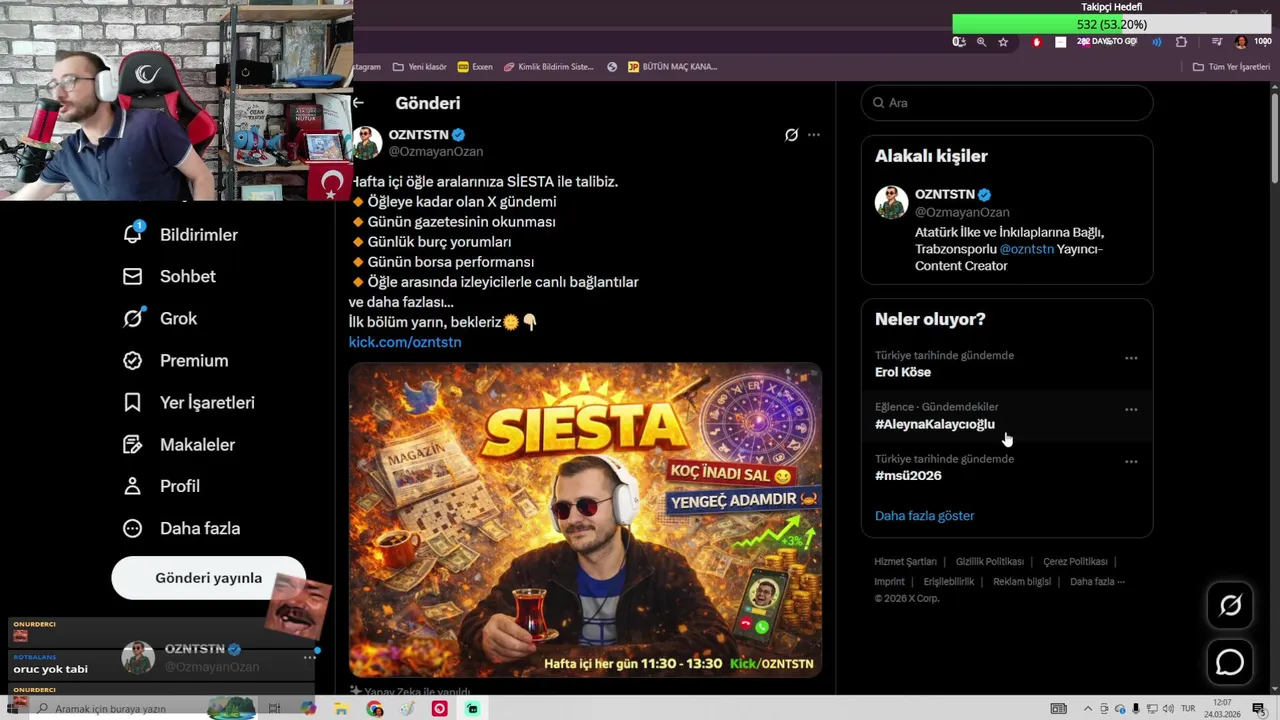
Task: Open Grok from the left sidebar
Action: tap(160, 318)
